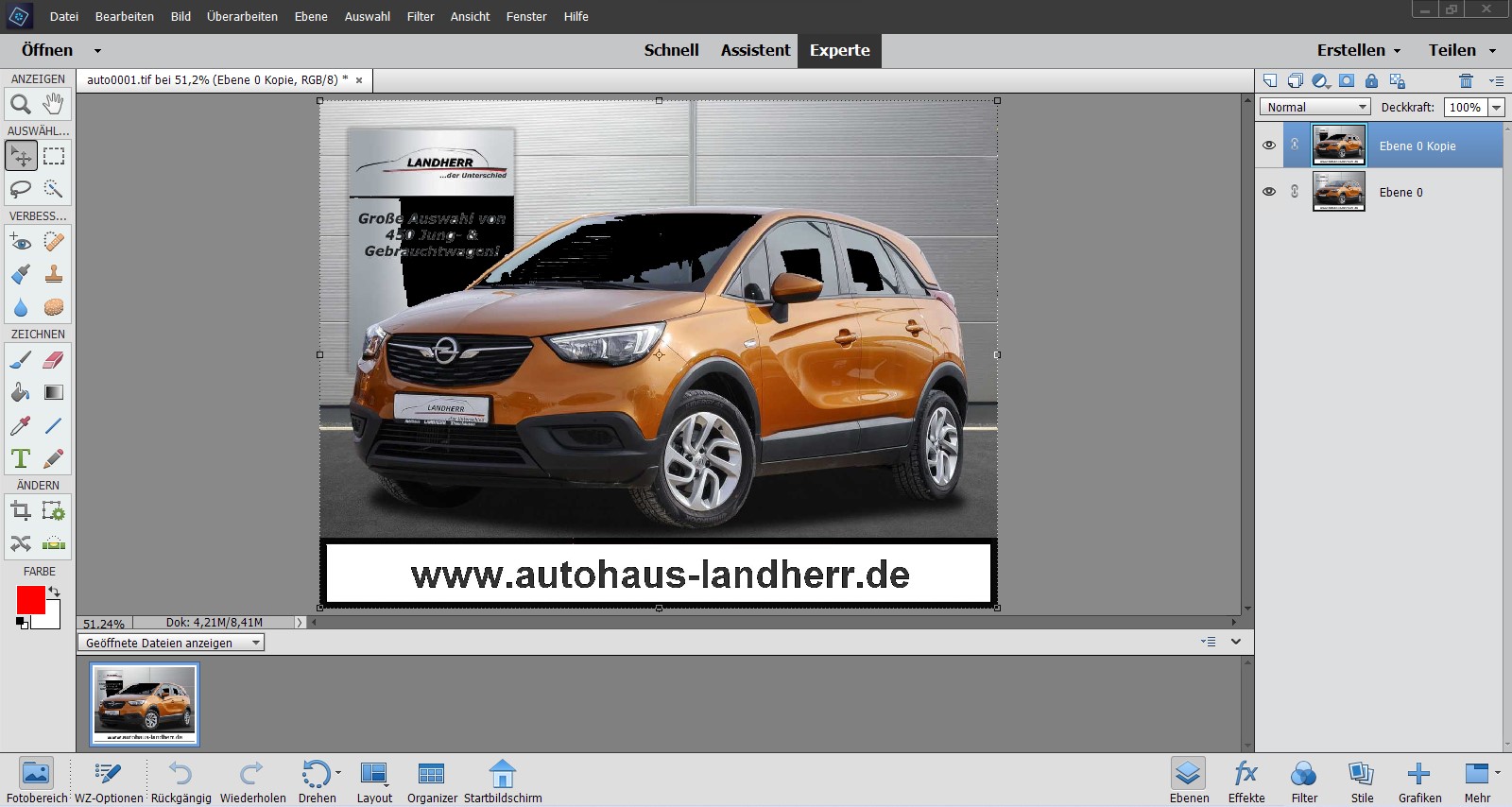Swap foreground and background colors

(x=55, y=592)
